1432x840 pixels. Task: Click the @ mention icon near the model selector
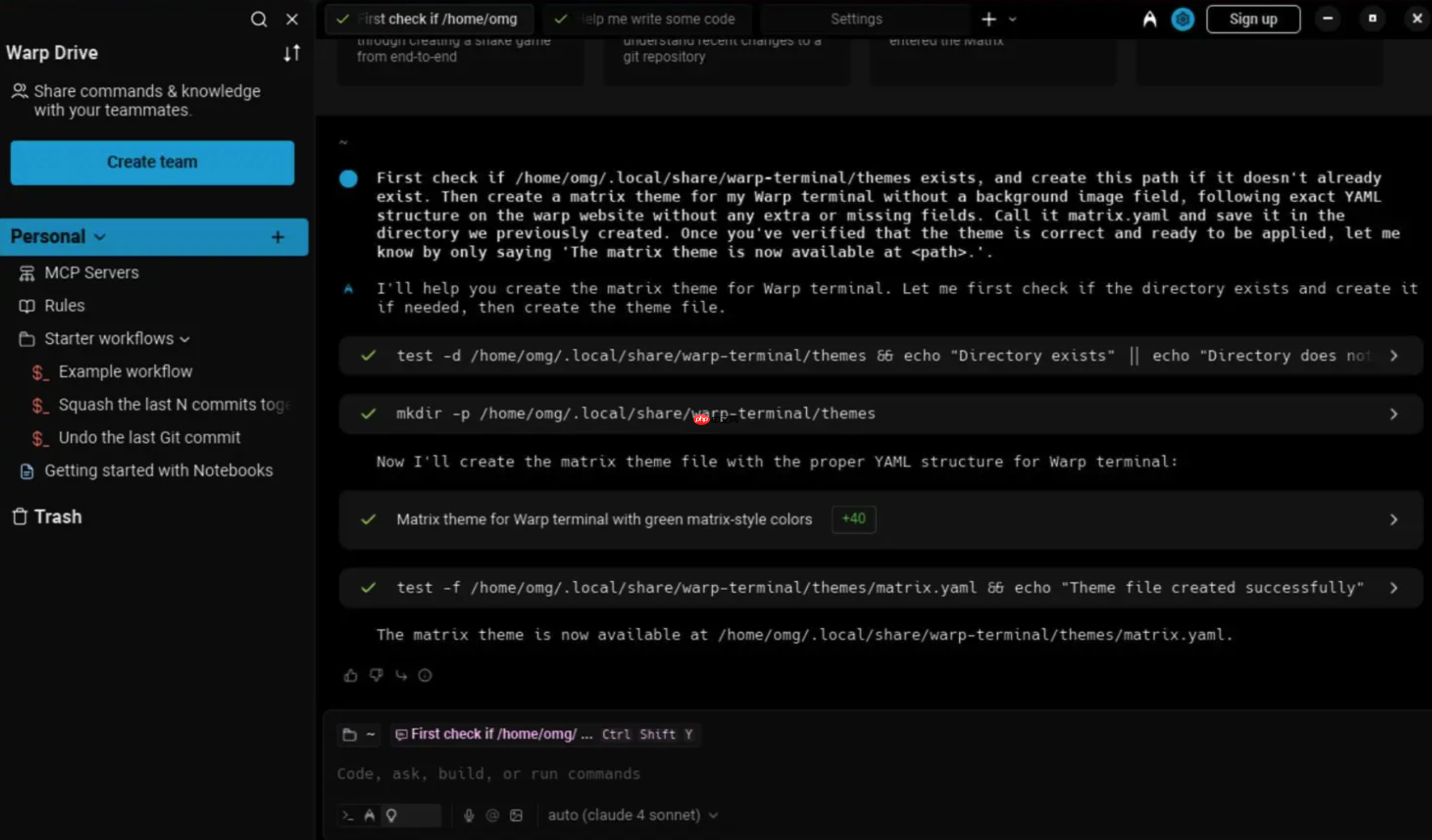click(492, 815)
